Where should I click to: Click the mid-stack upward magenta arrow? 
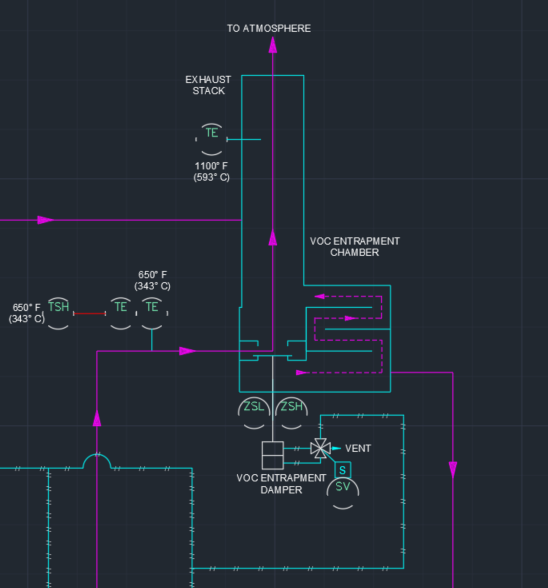point(273,237)
